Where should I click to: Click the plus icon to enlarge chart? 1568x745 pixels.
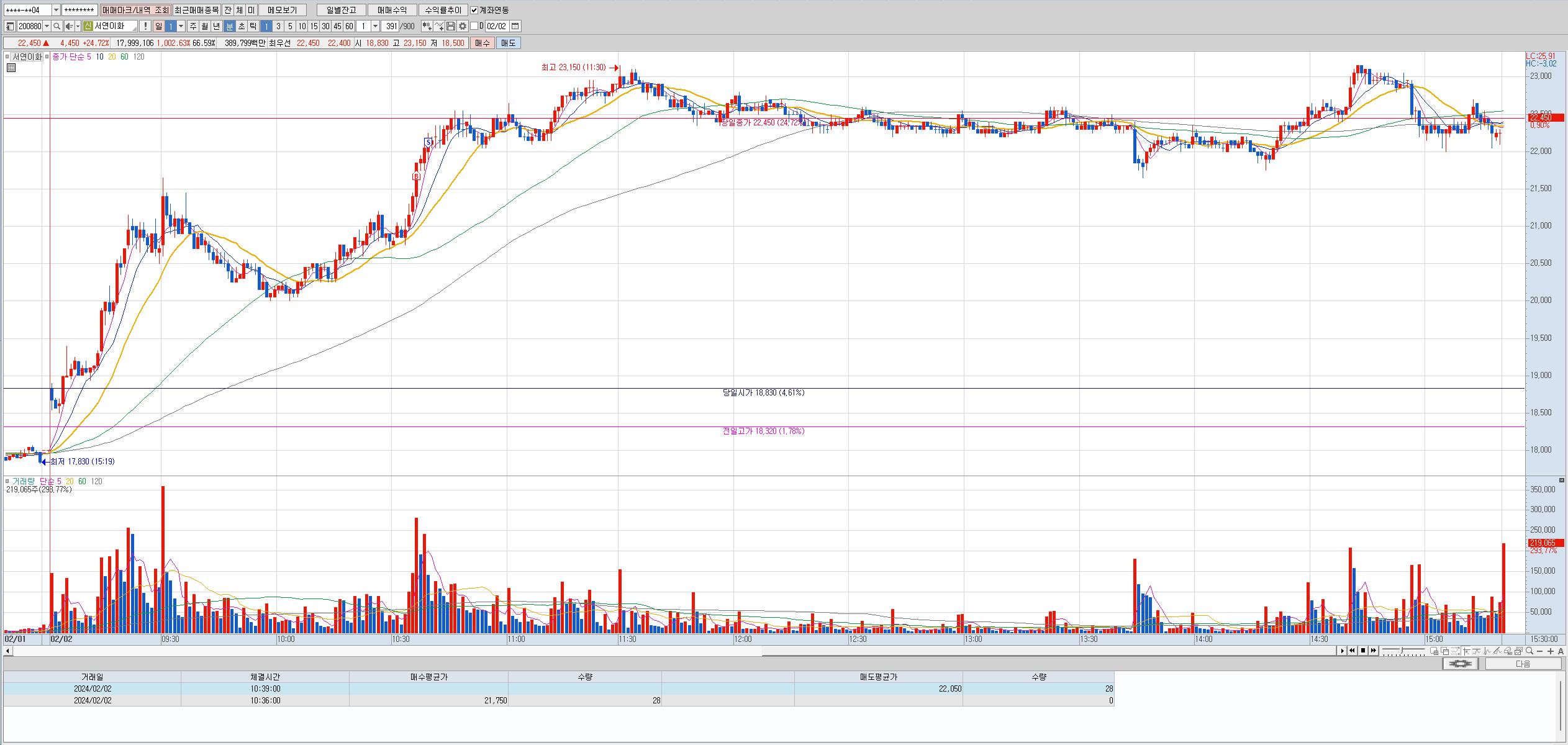[1551, 651]
